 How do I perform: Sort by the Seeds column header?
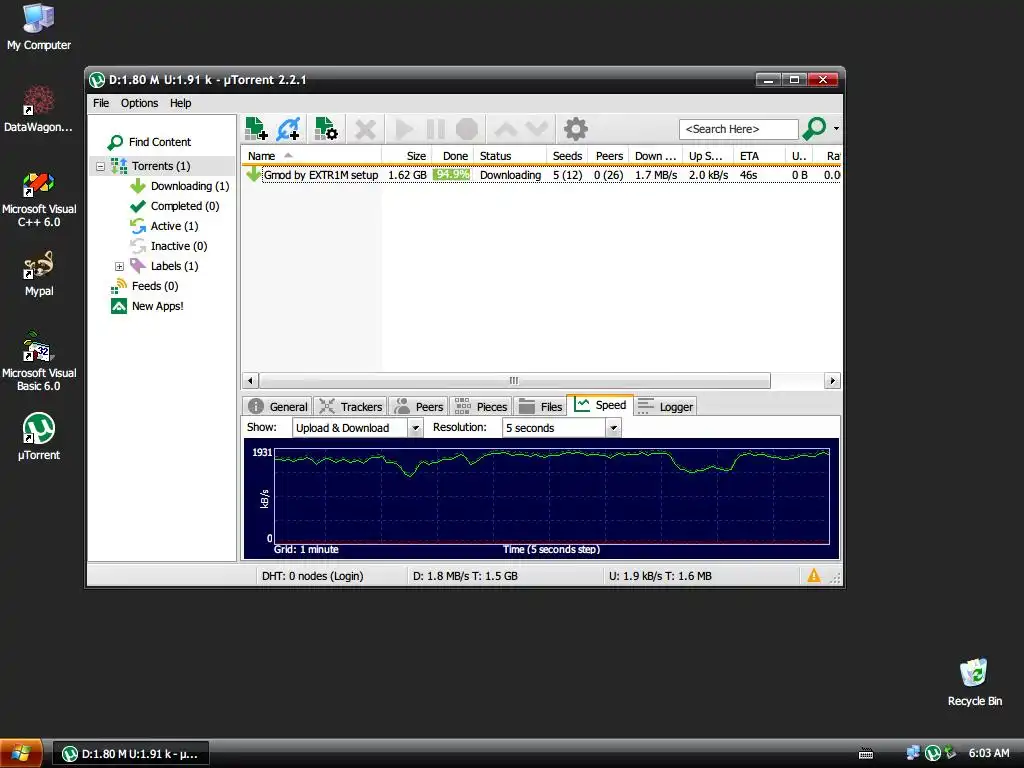tap(567, 156)
